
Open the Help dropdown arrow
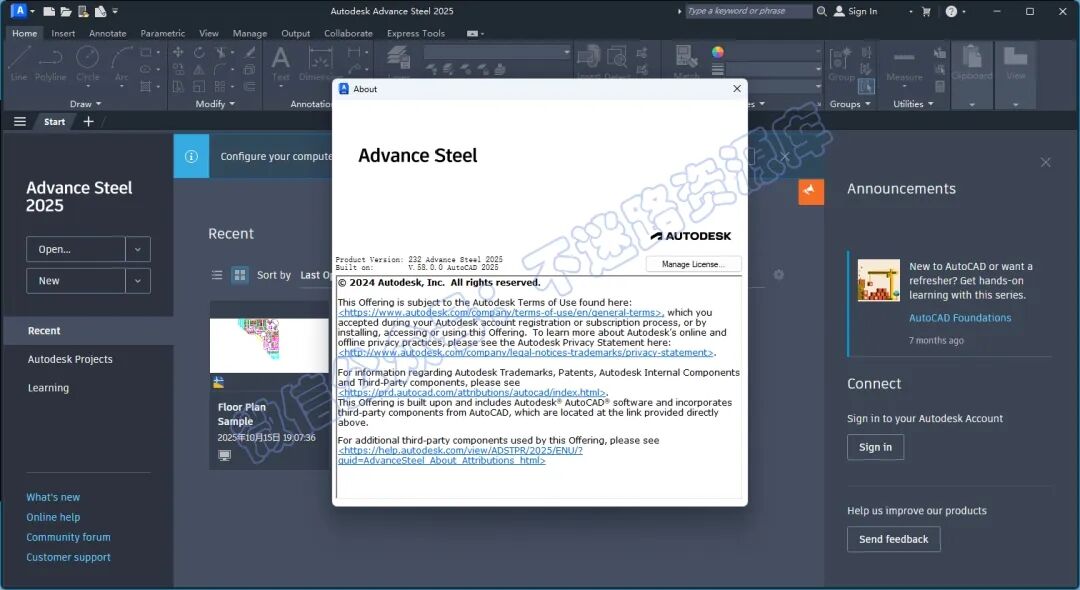(964, 12)
